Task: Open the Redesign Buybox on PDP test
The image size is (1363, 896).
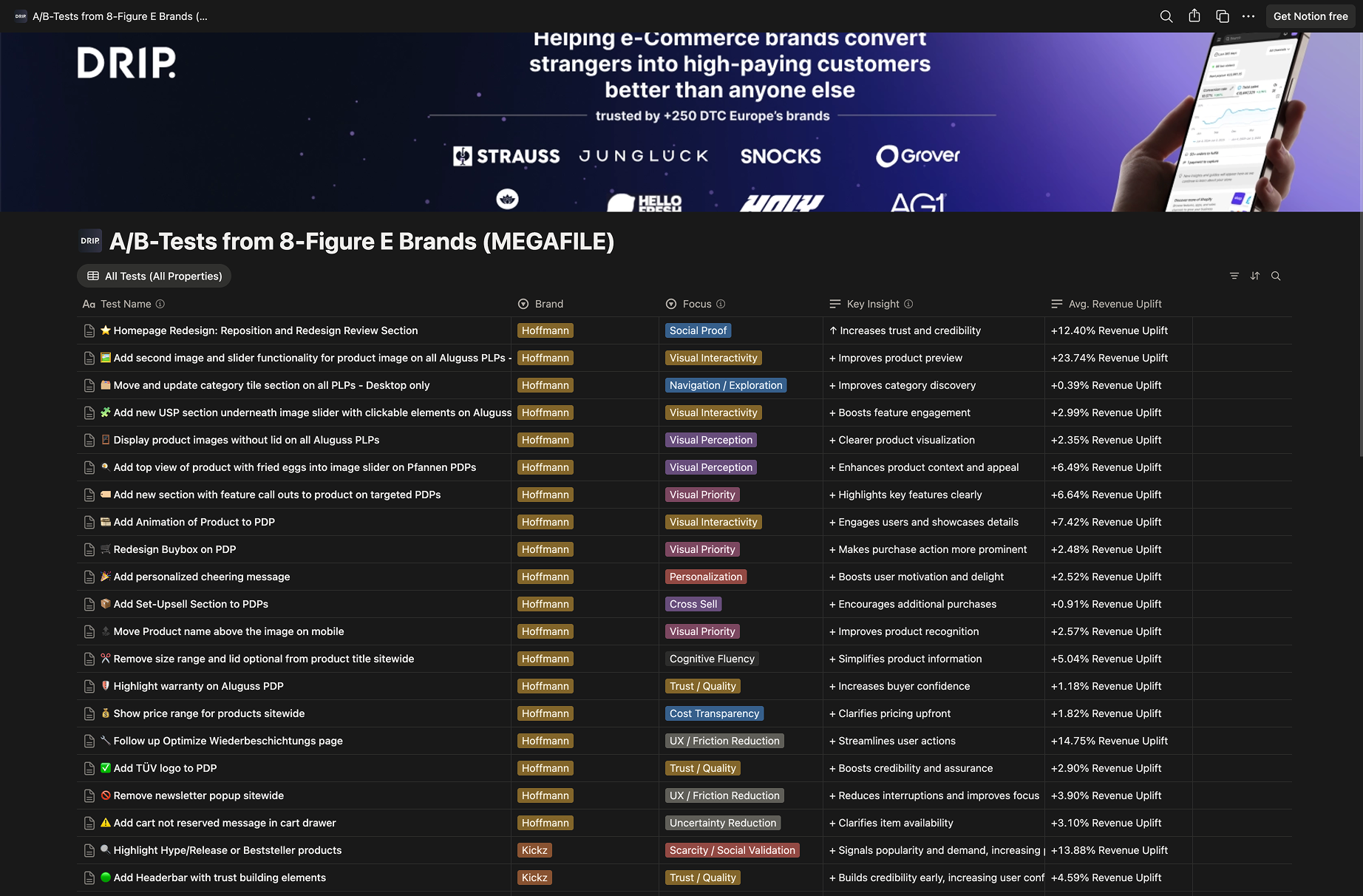Action: (x=174, y=549)
